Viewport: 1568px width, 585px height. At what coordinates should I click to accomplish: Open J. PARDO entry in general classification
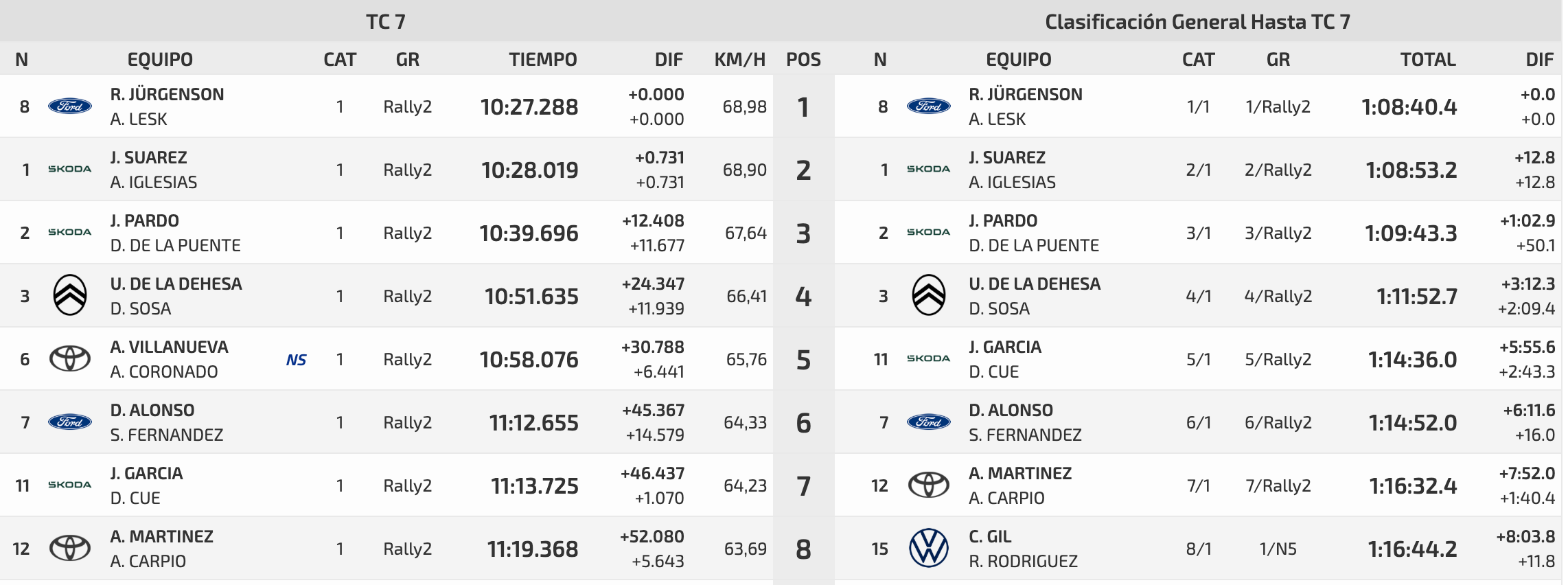pyautogui.click(x=1003, y=220)
